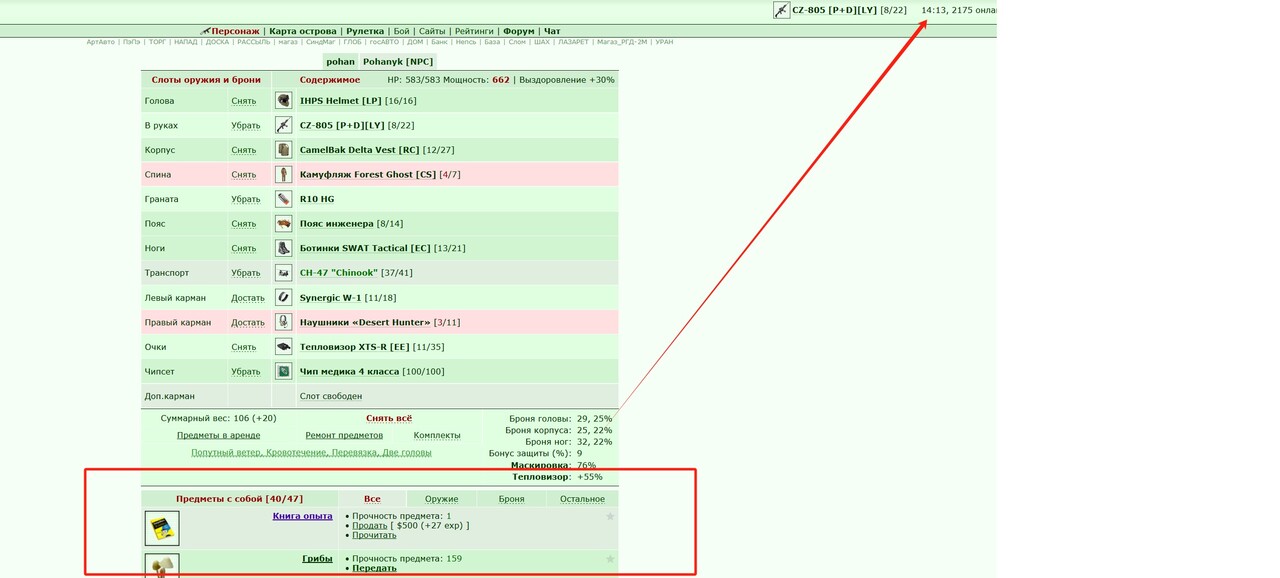
Task: Open the Рейтинги menu item
Action: click(474, 31)
